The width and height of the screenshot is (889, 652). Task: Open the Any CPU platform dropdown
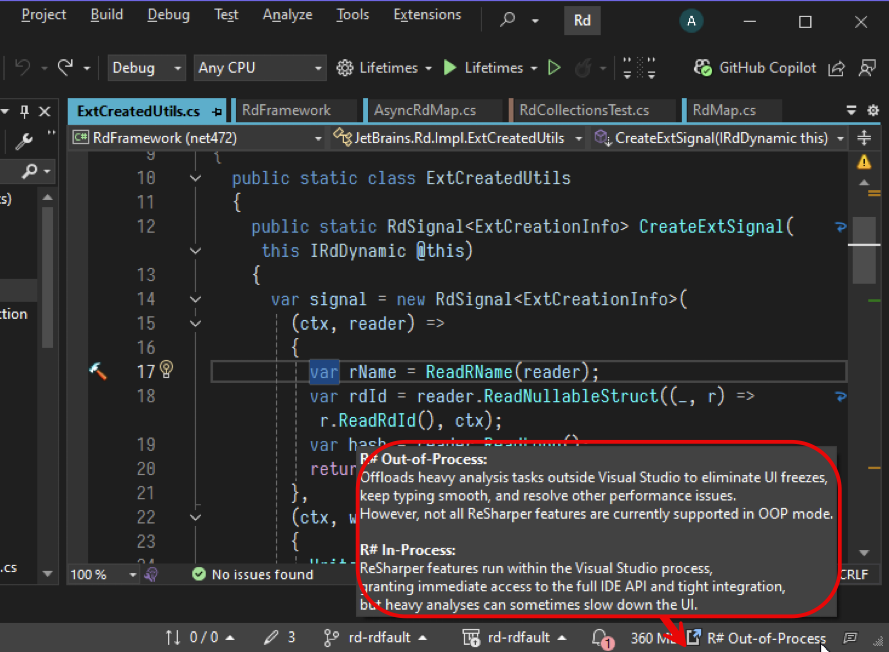tap(260, 68)
